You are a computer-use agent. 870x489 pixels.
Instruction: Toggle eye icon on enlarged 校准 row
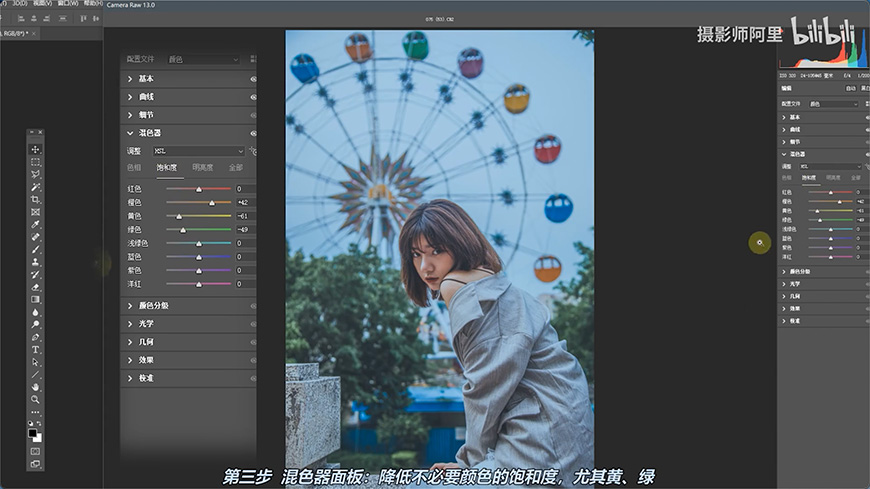(x=253, y=379)
